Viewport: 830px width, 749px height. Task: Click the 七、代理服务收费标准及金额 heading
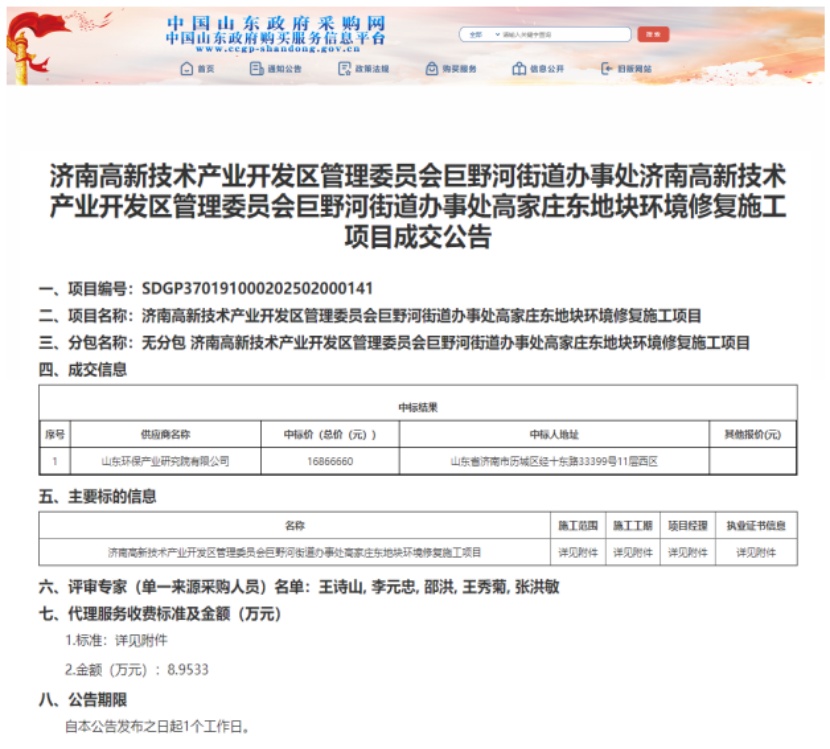coord(160,614)
